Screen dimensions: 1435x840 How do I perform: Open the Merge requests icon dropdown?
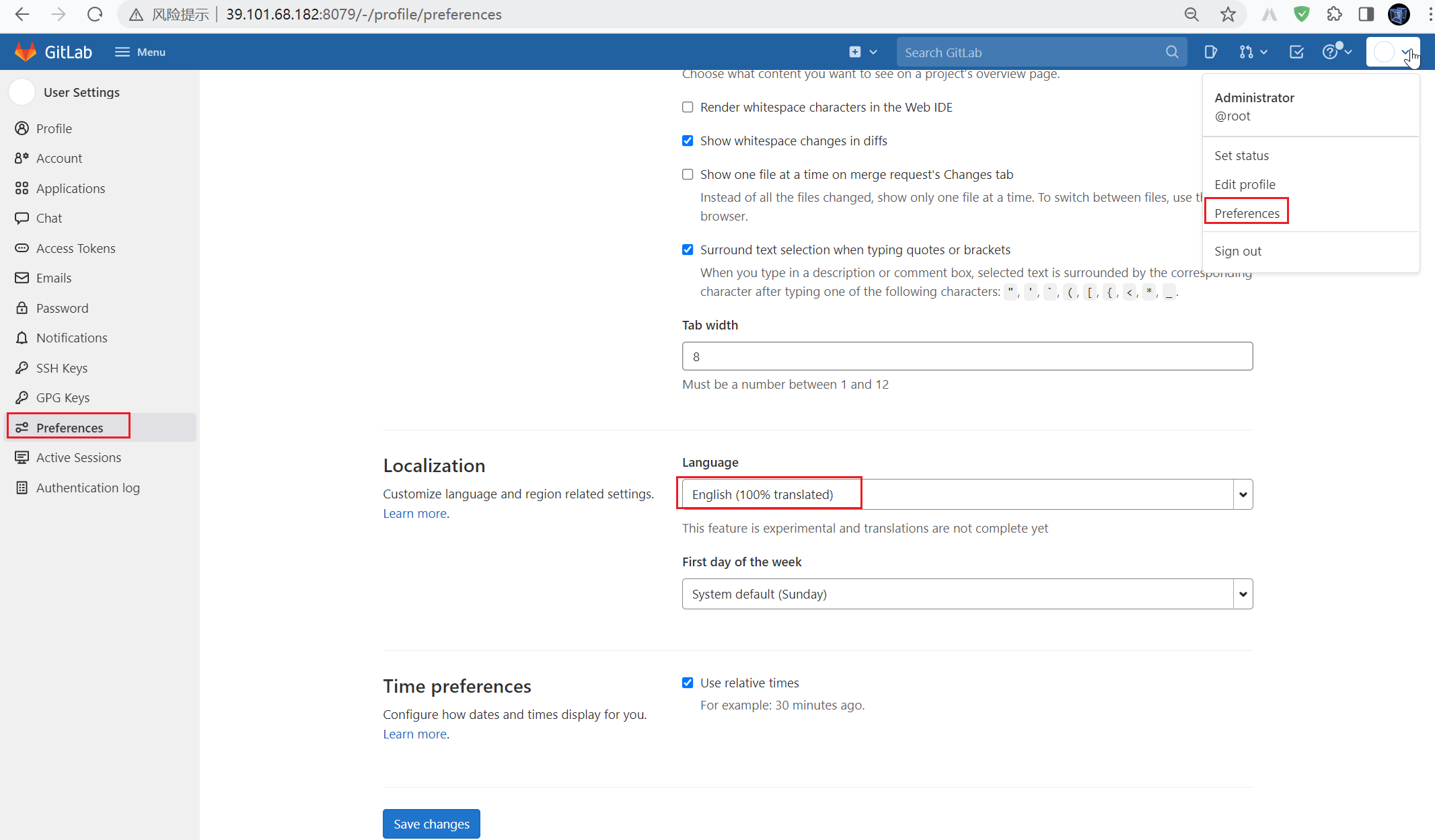pos(1253,52)
